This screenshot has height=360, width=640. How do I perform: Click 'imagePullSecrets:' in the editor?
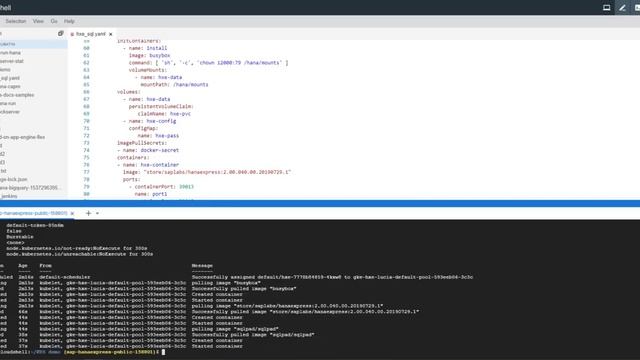click(142, 143)
